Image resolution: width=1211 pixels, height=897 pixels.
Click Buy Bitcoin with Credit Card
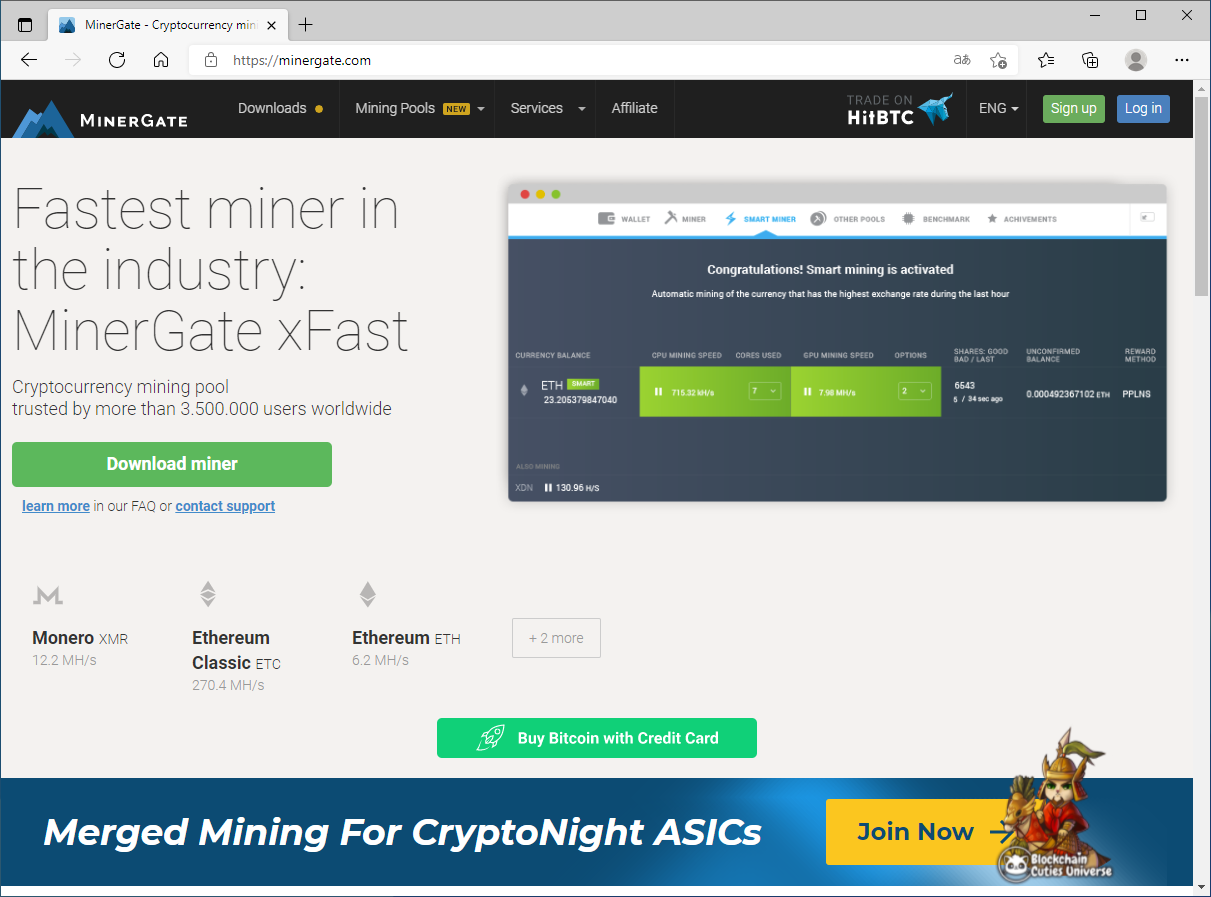tap(597, 738)
